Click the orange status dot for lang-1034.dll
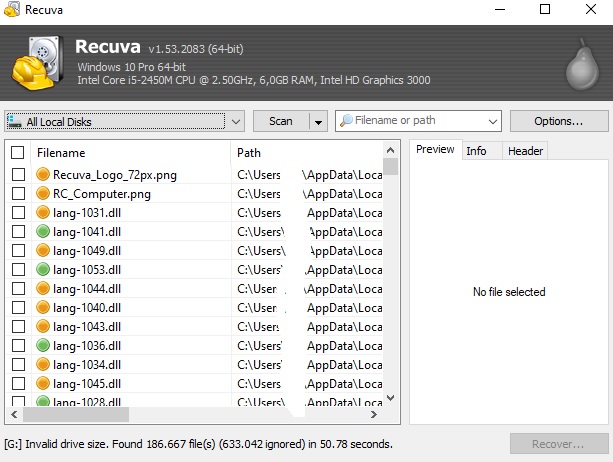 coord(43,364)
